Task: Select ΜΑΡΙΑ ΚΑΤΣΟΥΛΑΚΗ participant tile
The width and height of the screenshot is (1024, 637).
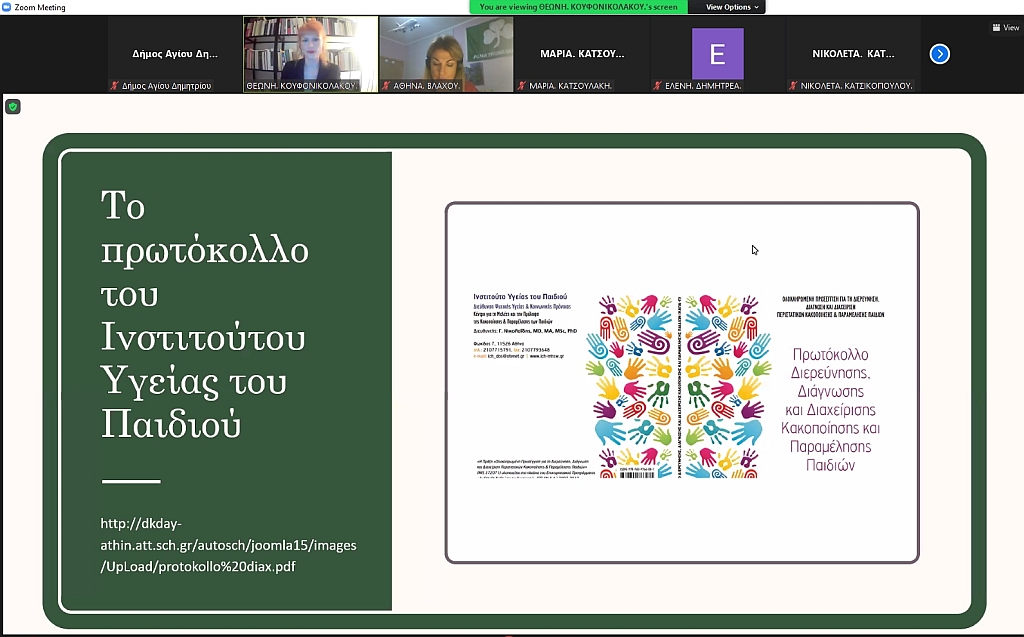Action: click(582, 54)
